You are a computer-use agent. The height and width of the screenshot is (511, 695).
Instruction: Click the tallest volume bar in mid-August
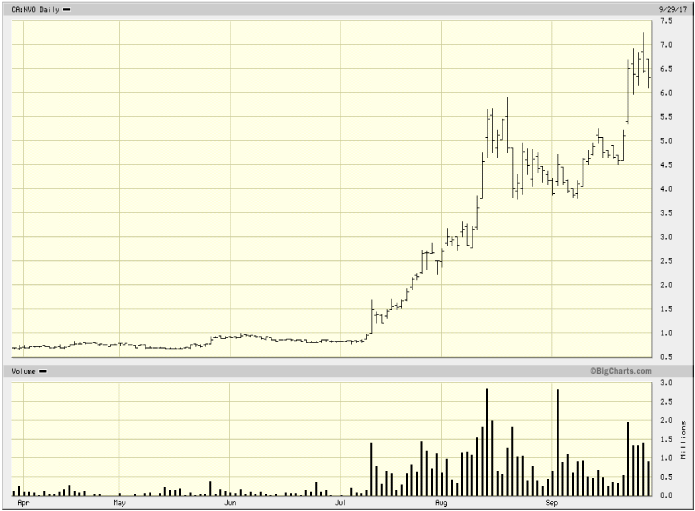click(x=487, y=442)
